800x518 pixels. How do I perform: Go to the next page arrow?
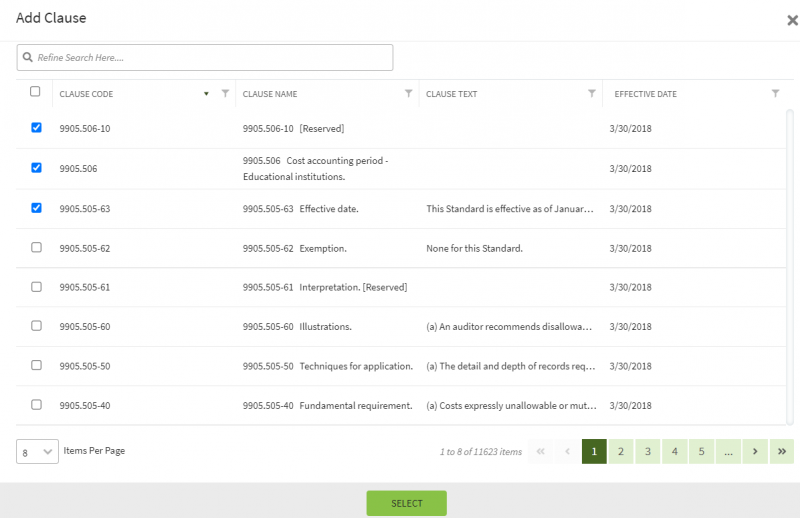(x=755, y=451)
